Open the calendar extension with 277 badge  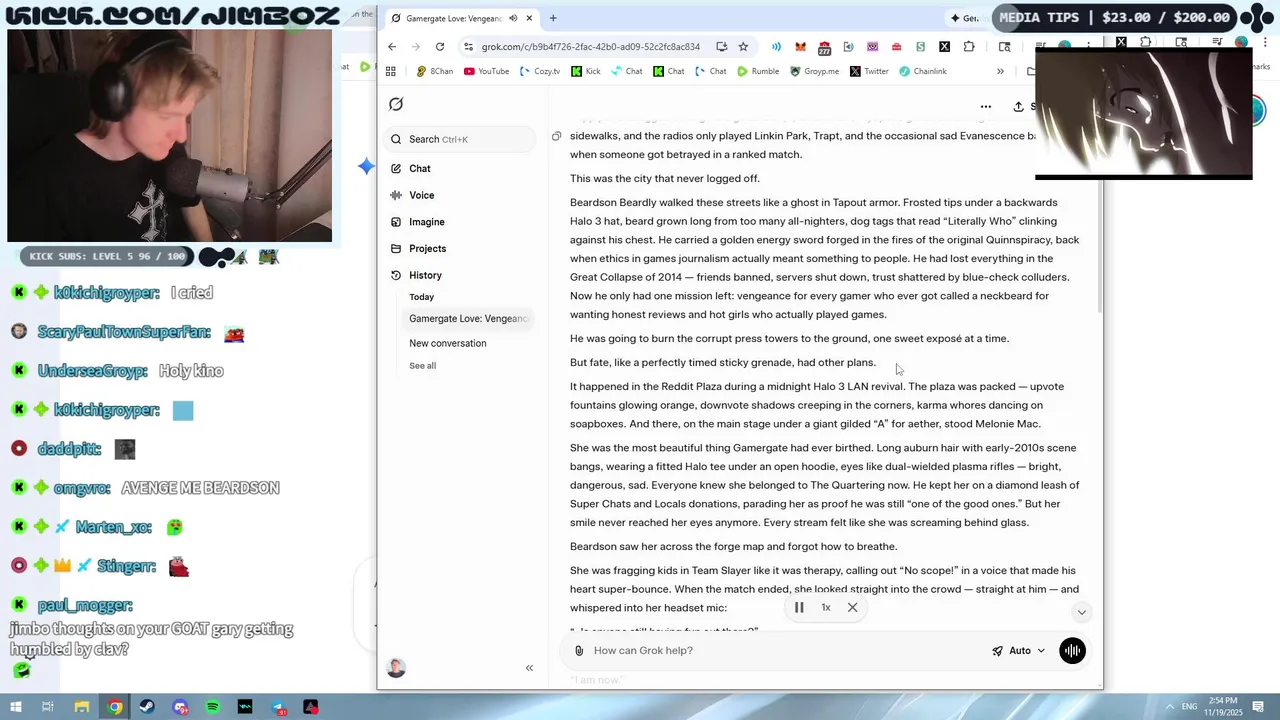(824, 47)
